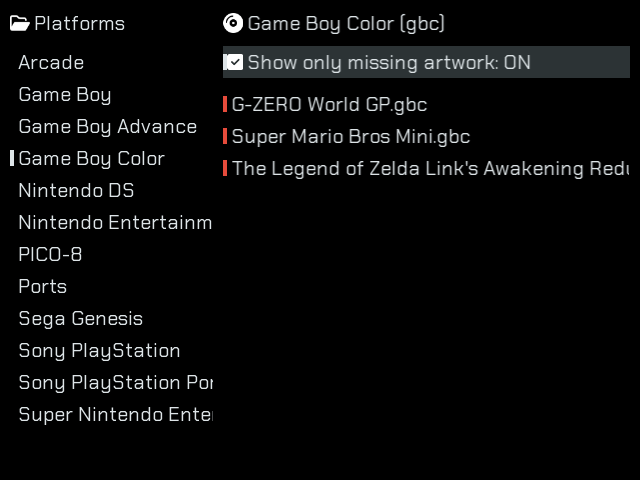Open the Game Boy Advance platform

click(107, 126)
